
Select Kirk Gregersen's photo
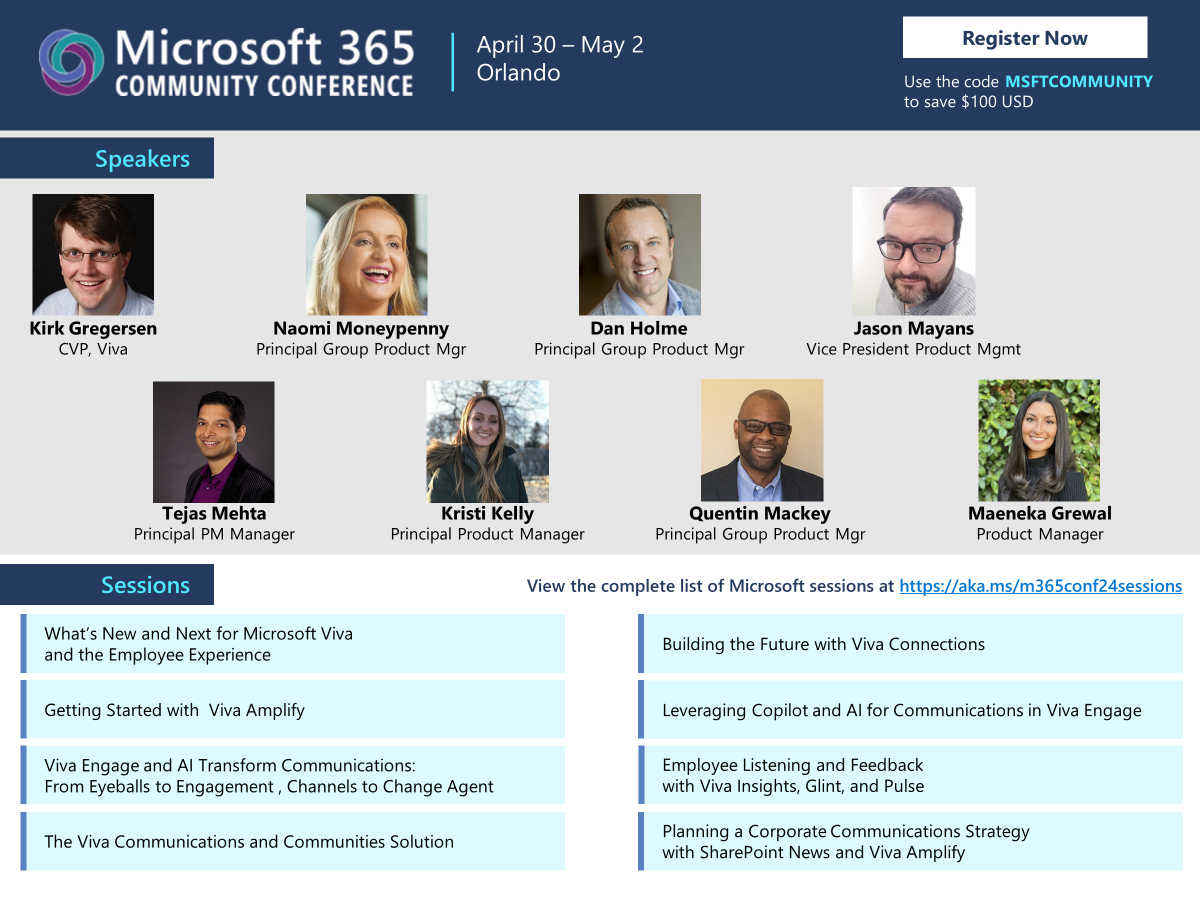coord(92,253)
